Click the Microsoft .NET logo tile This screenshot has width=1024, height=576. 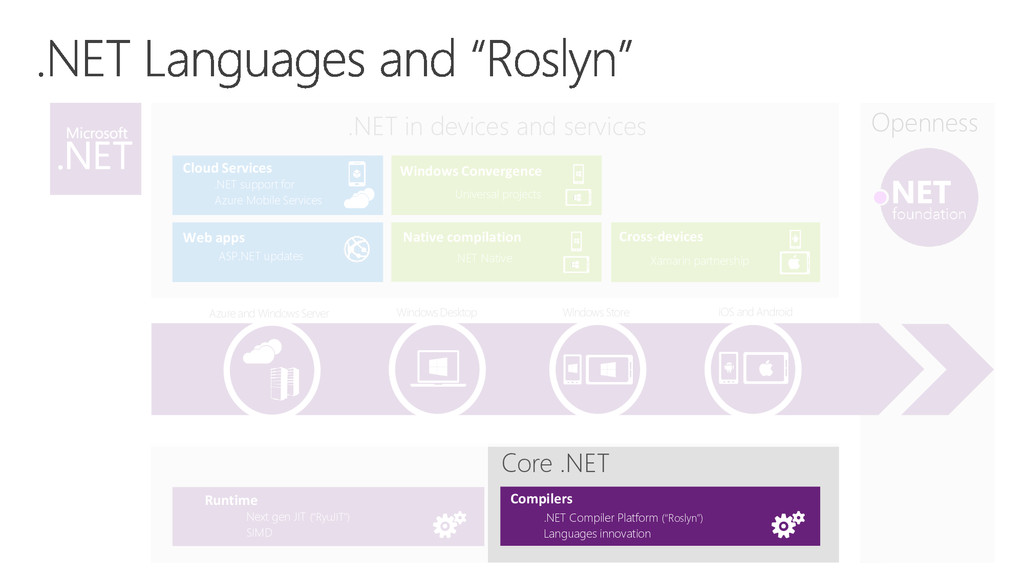(95, 148)
